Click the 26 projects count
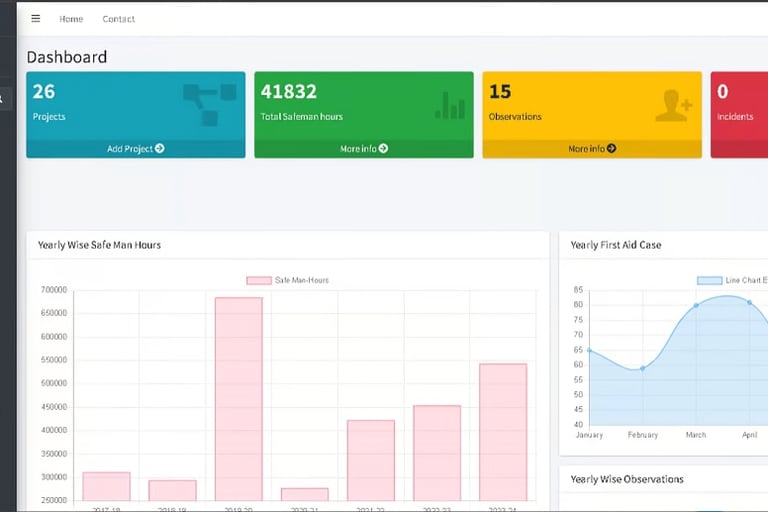This screenshot has height=512, width=768. pyautogui.click(x=44, y=92)
